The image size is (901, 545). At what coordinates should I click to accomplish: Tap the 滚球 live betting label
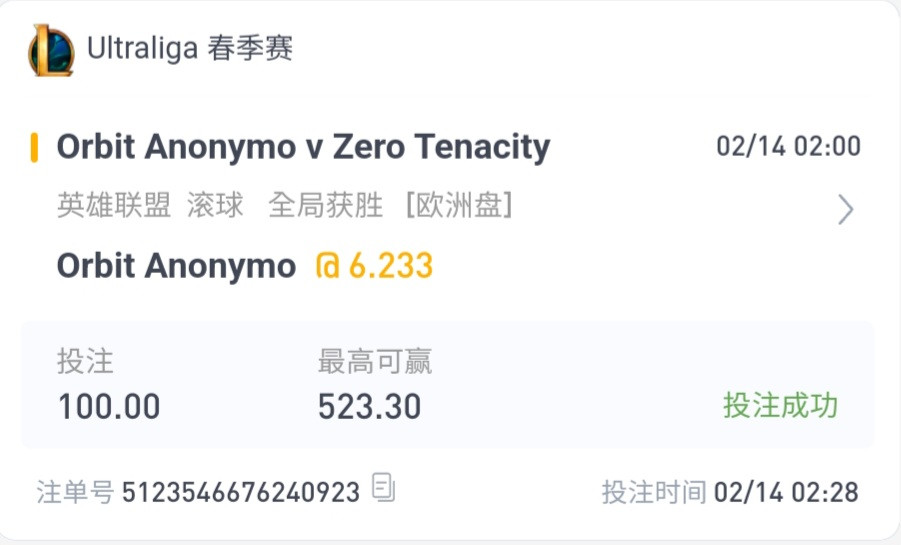215,205
